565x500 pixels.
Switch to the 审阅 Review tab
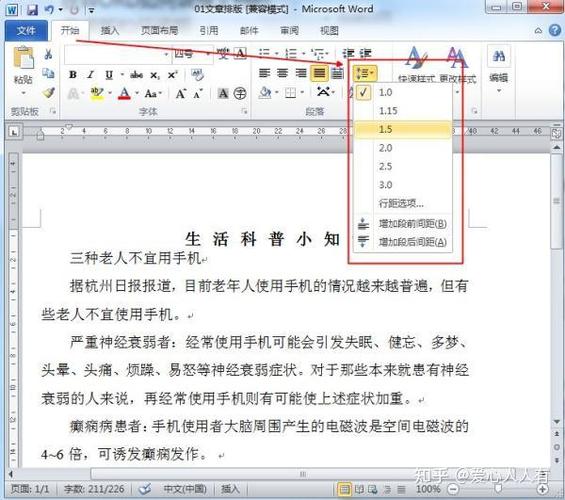(290, 31)
